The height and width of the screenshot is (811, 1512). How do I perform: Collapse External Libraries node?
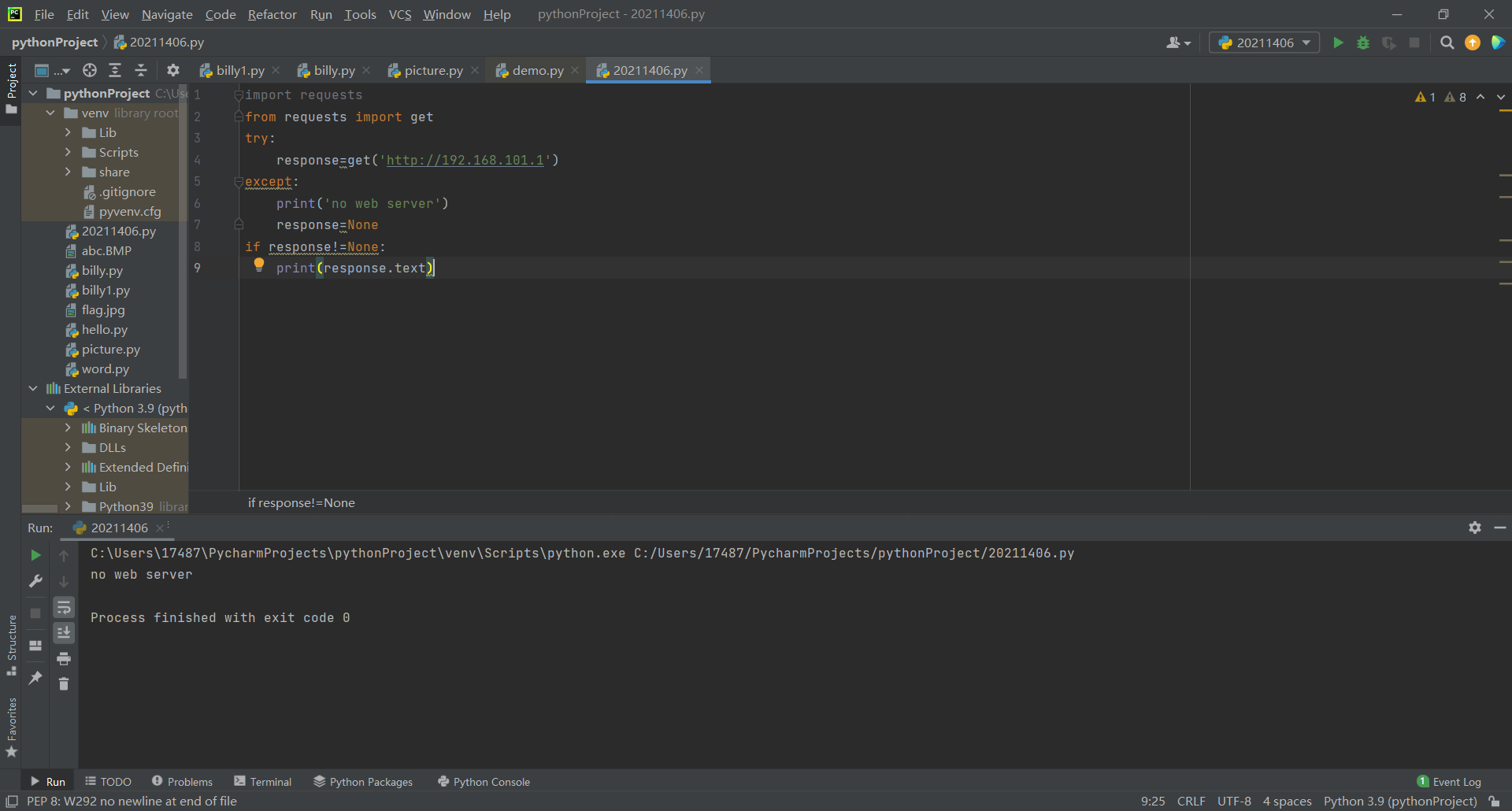click(33, 388)
